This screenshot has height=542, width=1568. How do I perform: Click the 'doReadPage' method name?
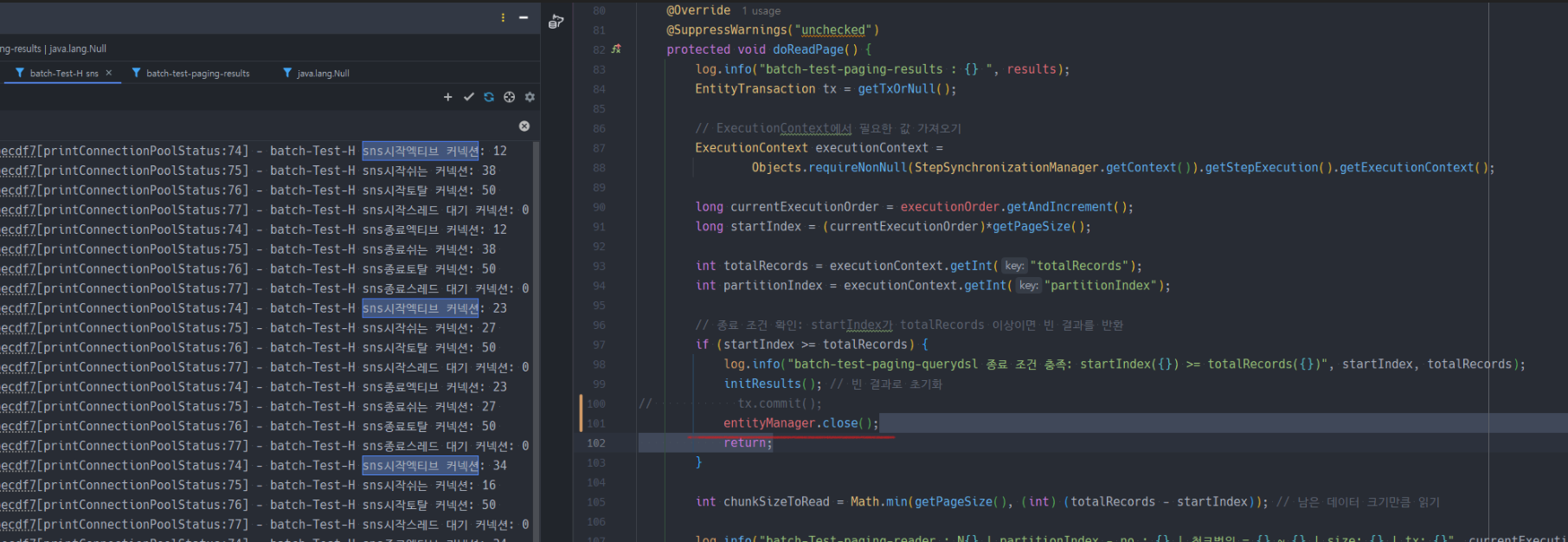tap(808, 50)
